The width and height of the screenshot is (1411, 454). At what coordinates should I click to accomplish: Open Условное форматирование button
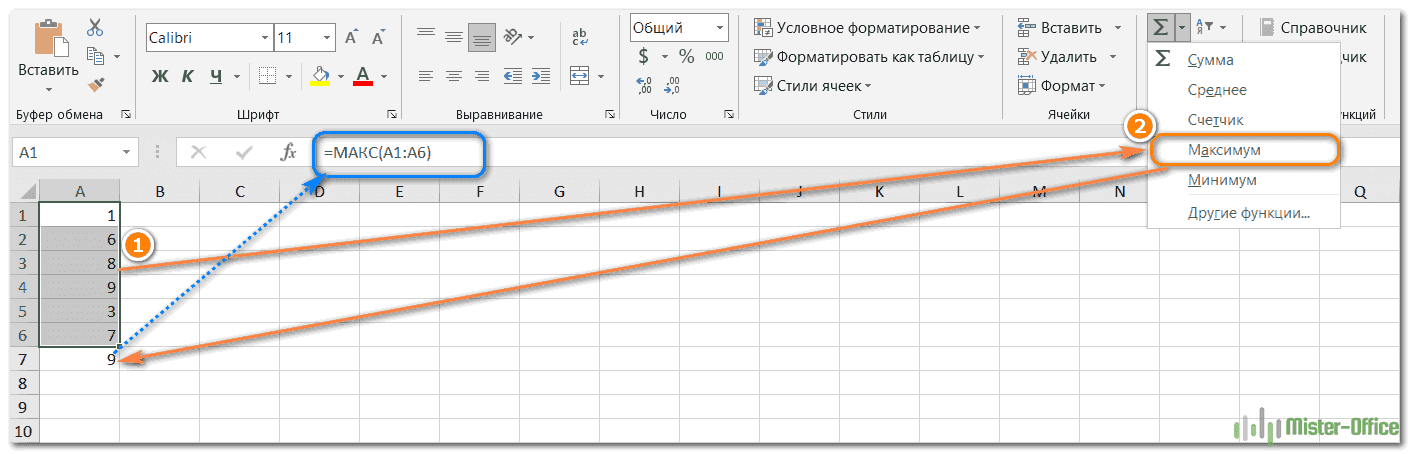click(x=866, y=28)
